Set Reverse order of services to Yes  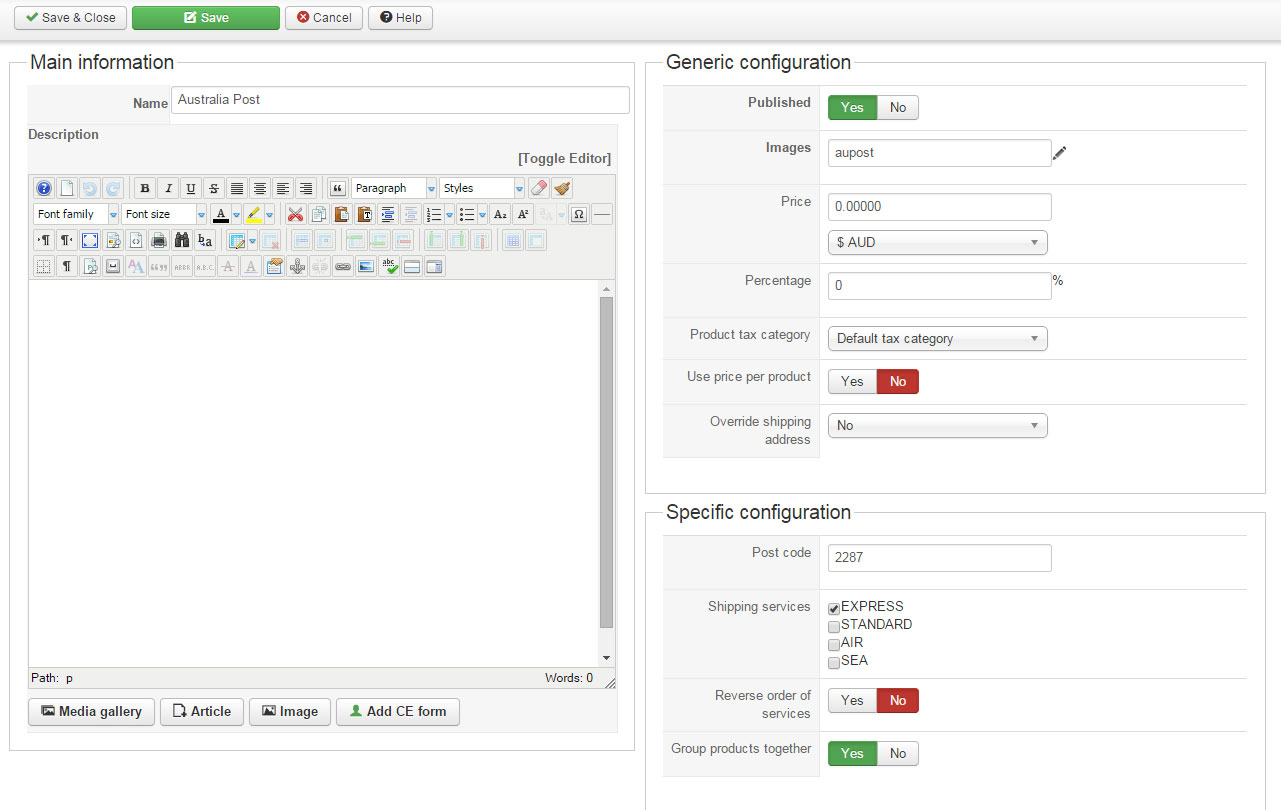852,700
